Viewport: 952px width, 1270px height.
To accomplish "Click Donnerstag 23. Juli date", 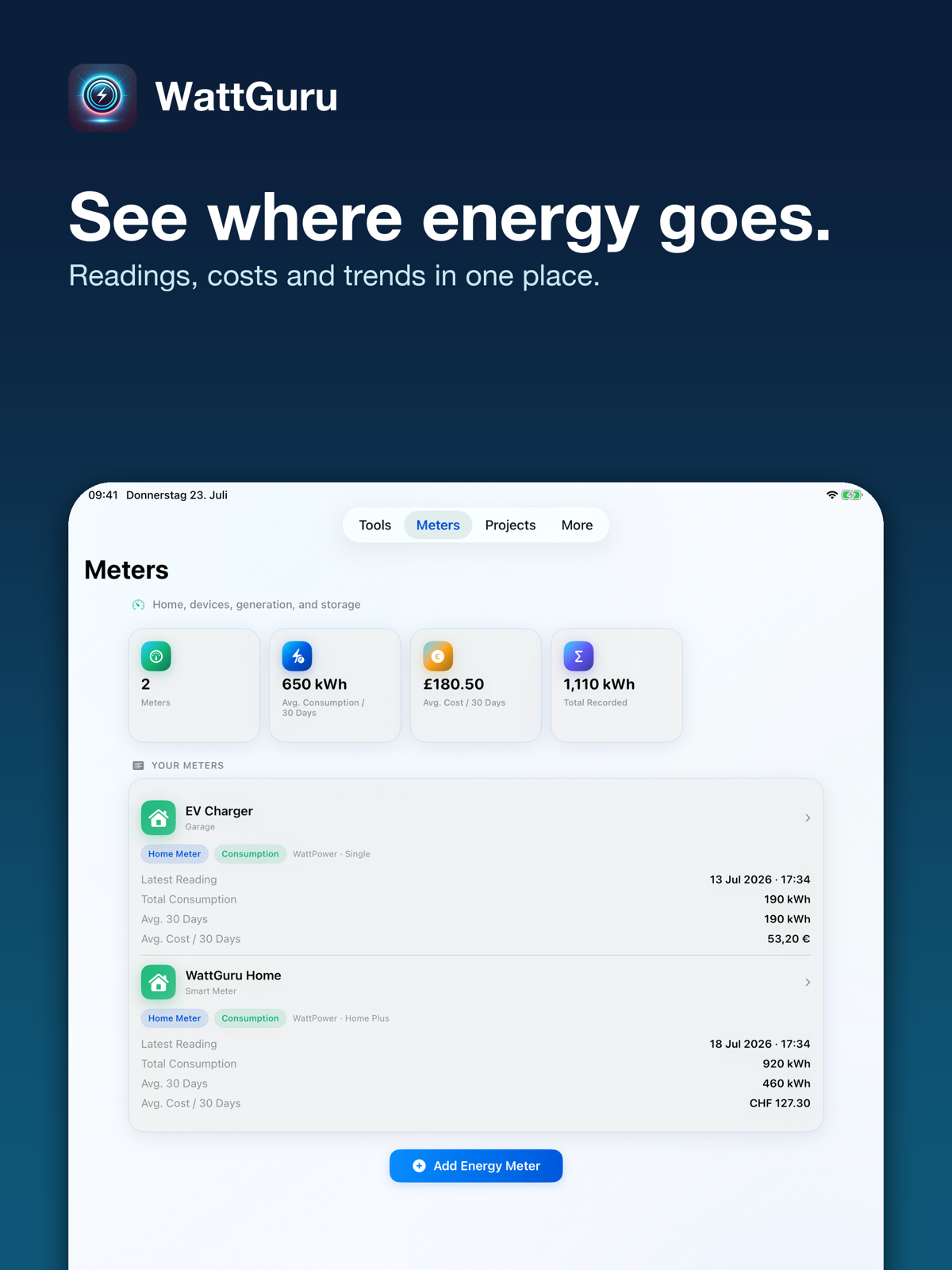I will (177, 495).
